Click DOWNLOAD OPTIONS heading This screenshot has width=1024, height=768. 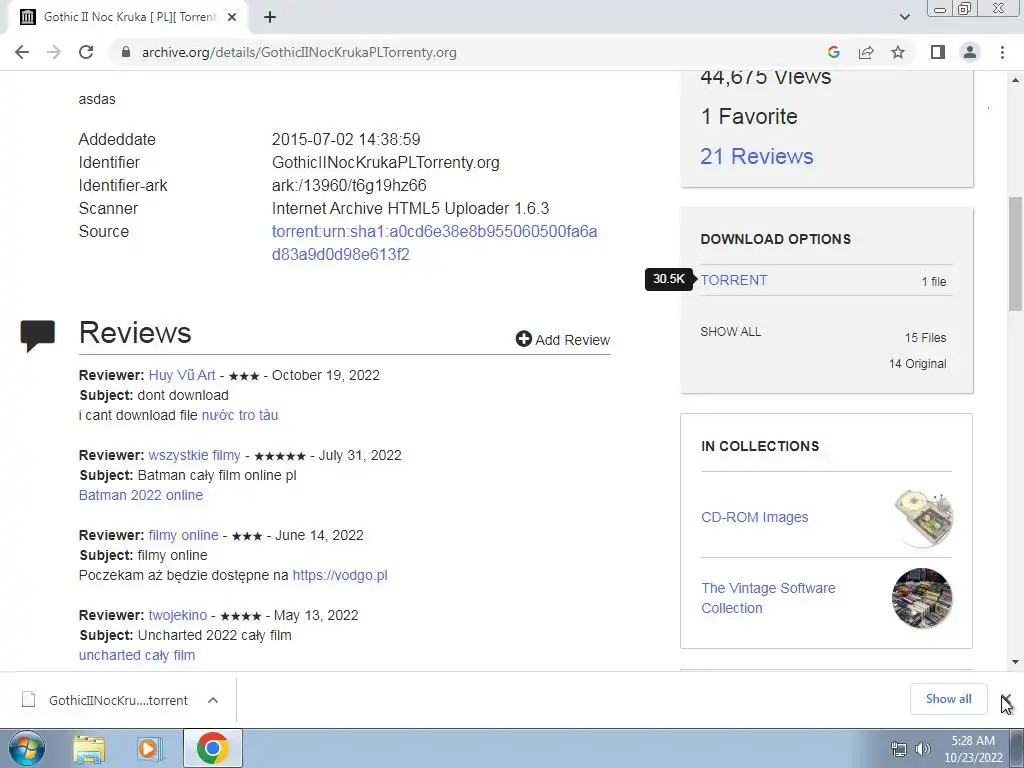tap(776, 239)
